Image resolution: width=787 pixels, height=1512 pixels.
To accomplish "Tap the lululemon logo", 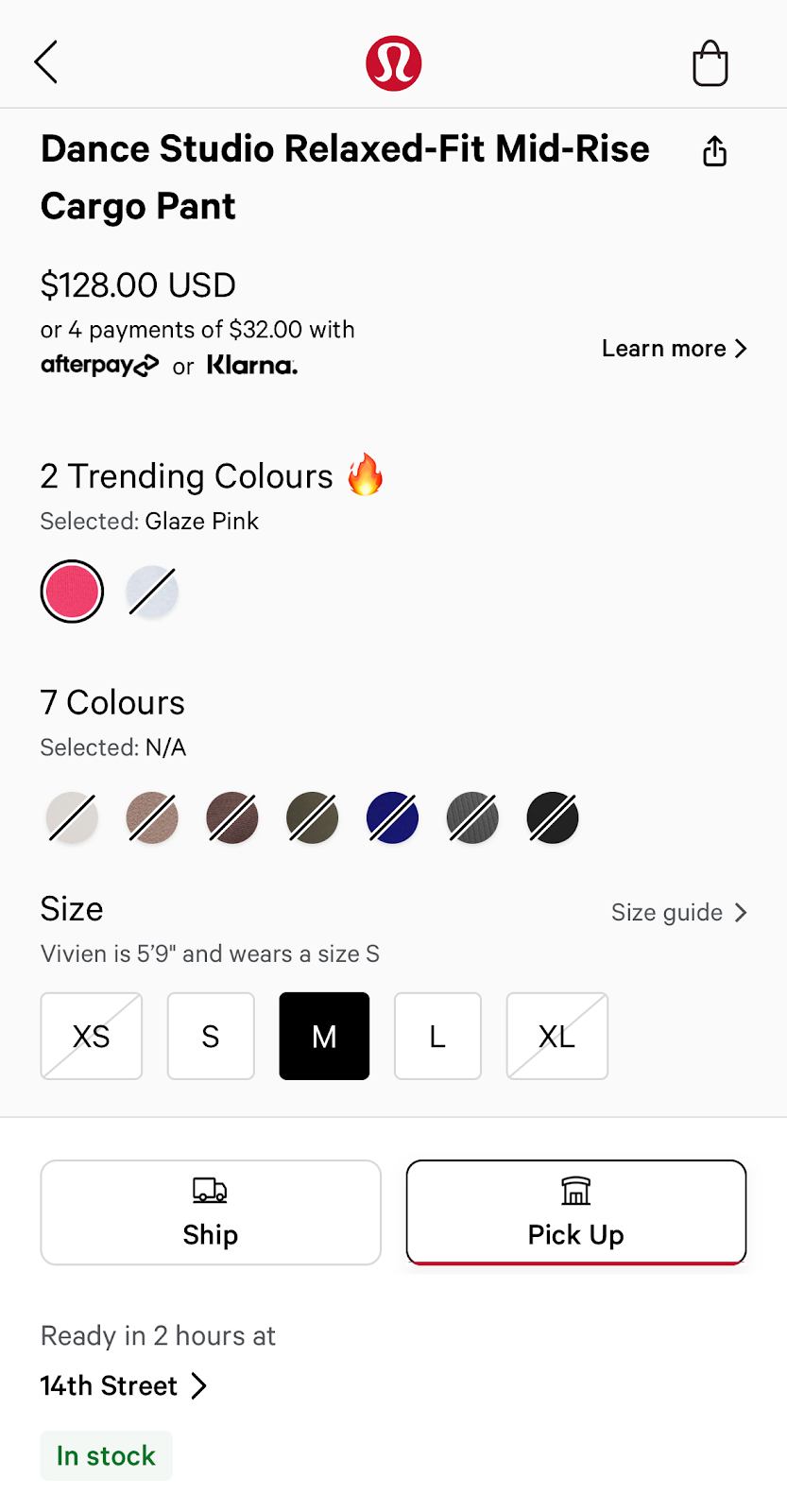I will [x=394, y=63].
